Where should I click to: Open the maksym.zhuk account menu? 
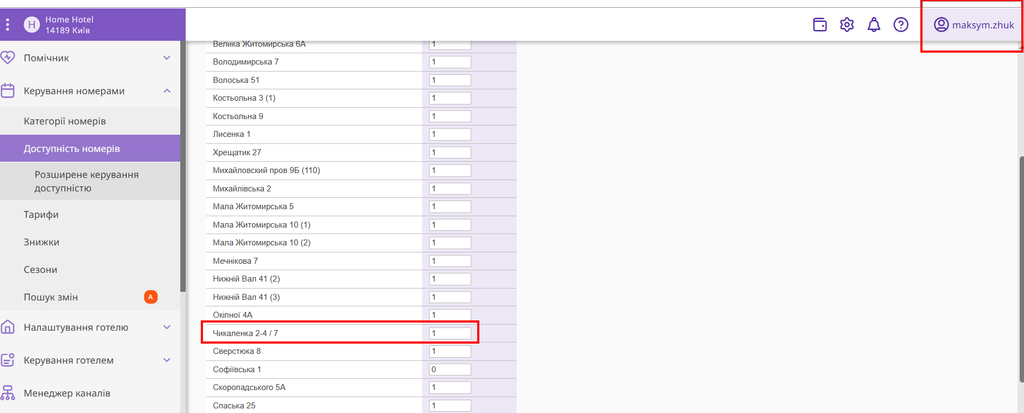[x=972, y=25]
